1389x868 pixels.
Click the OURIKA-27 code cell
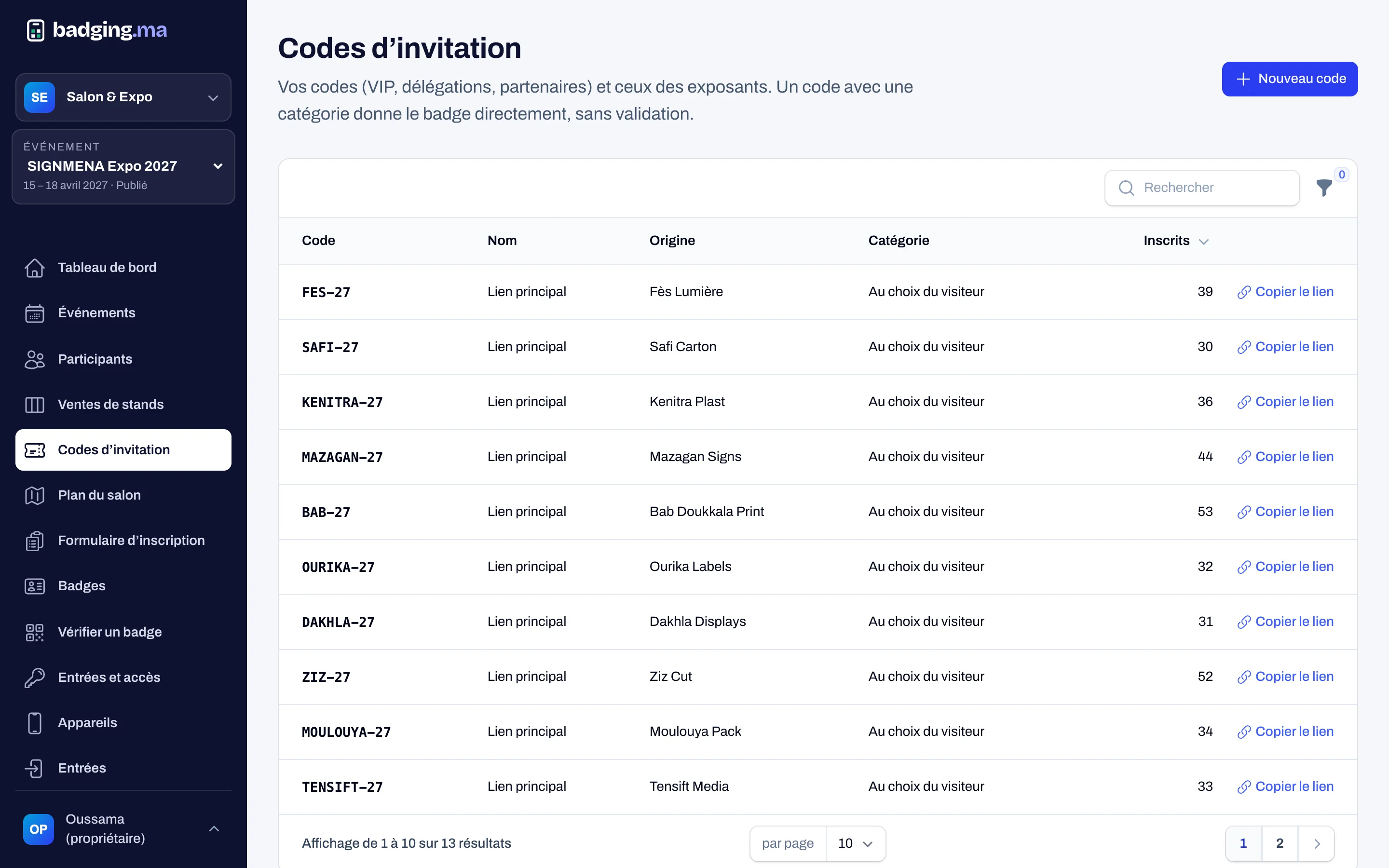338,567
